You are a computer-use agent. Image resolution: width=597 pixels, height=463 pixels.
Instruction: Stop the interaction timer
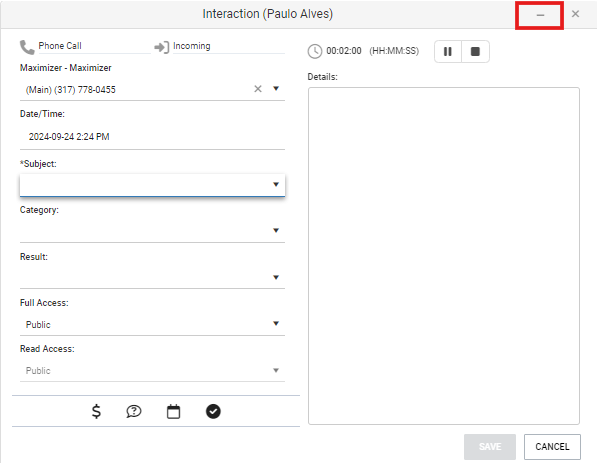coord(475,51)
